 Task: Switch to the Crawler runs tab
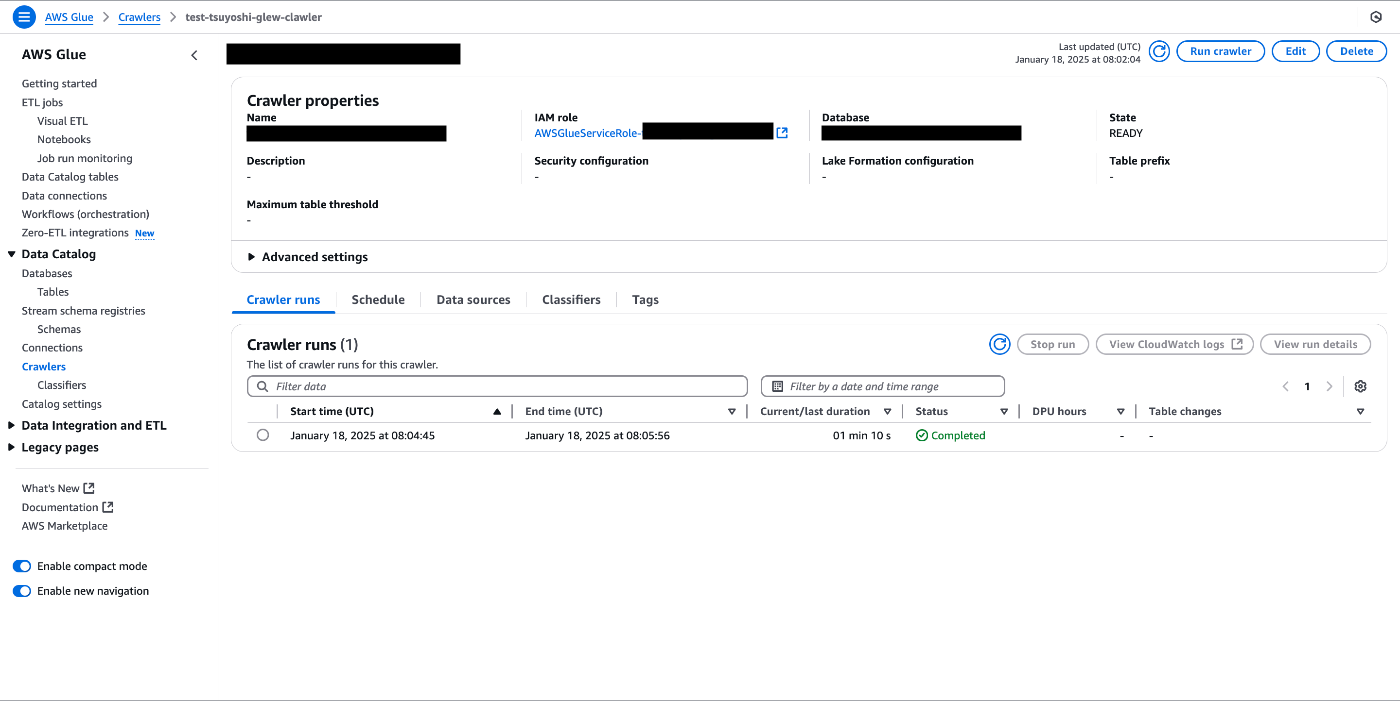click(283, 300)
